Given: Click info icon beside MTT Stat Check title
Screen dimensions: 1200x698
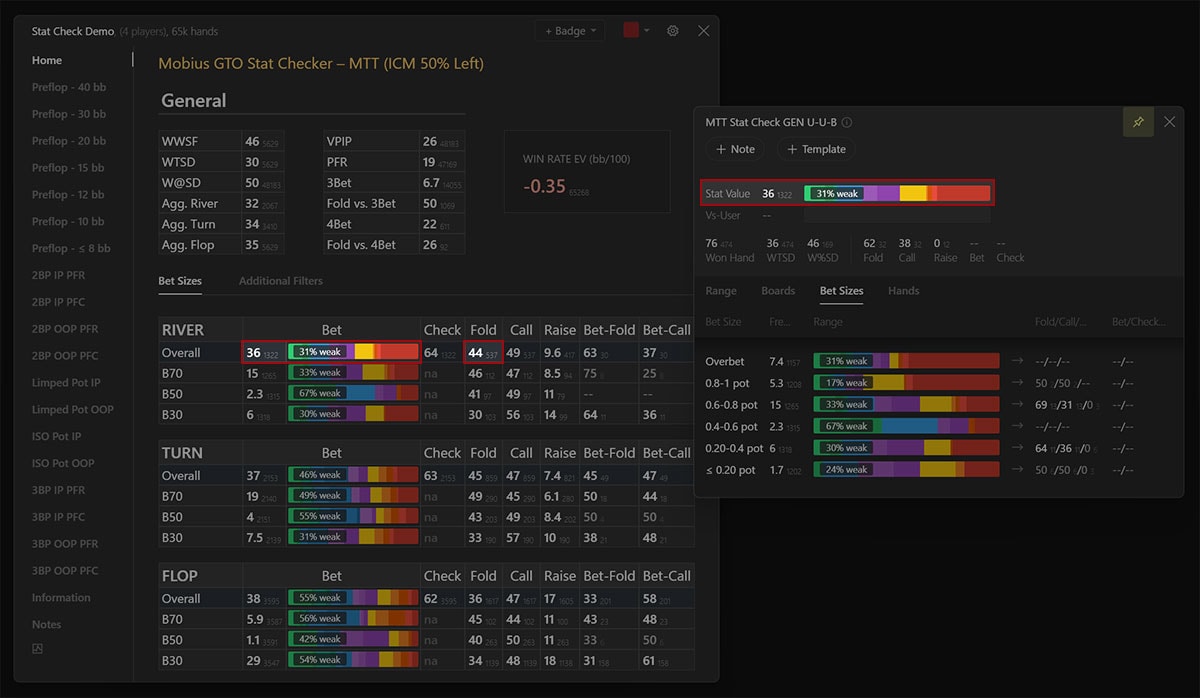Looking at the screenshot, I should 847,123.
